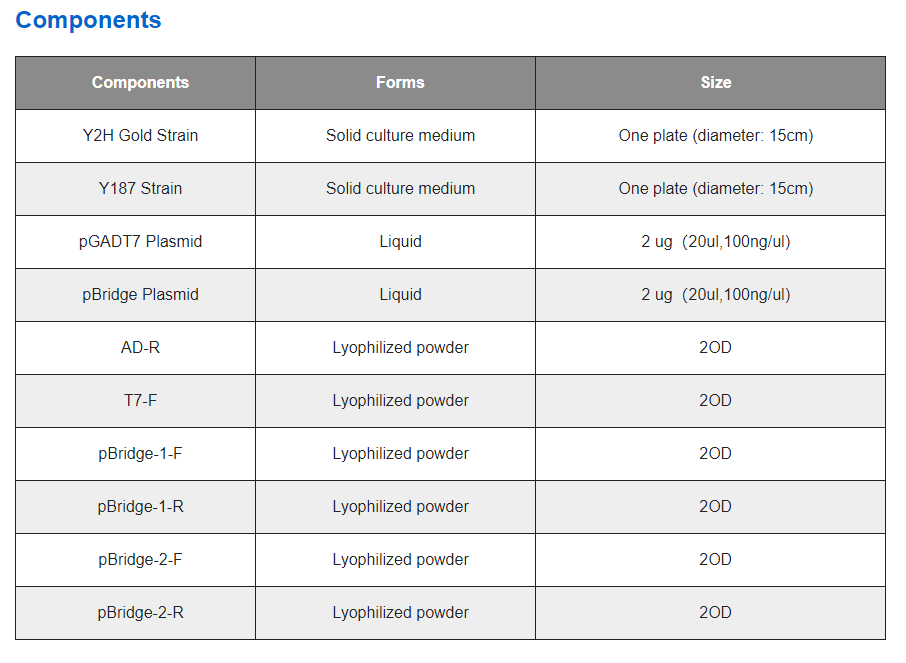
Task: Click the Y187 Strain cell
Action: [135, 189]
